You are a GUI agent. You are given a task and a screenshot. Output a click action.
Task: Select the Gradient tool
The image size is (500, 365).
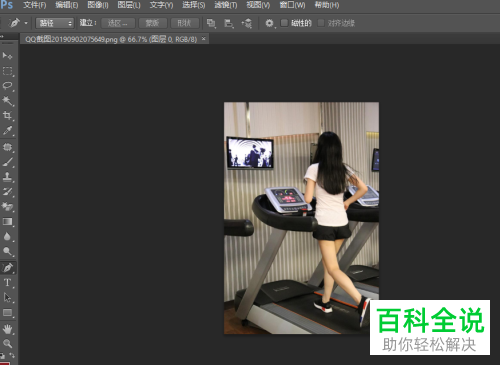(7, 222)
